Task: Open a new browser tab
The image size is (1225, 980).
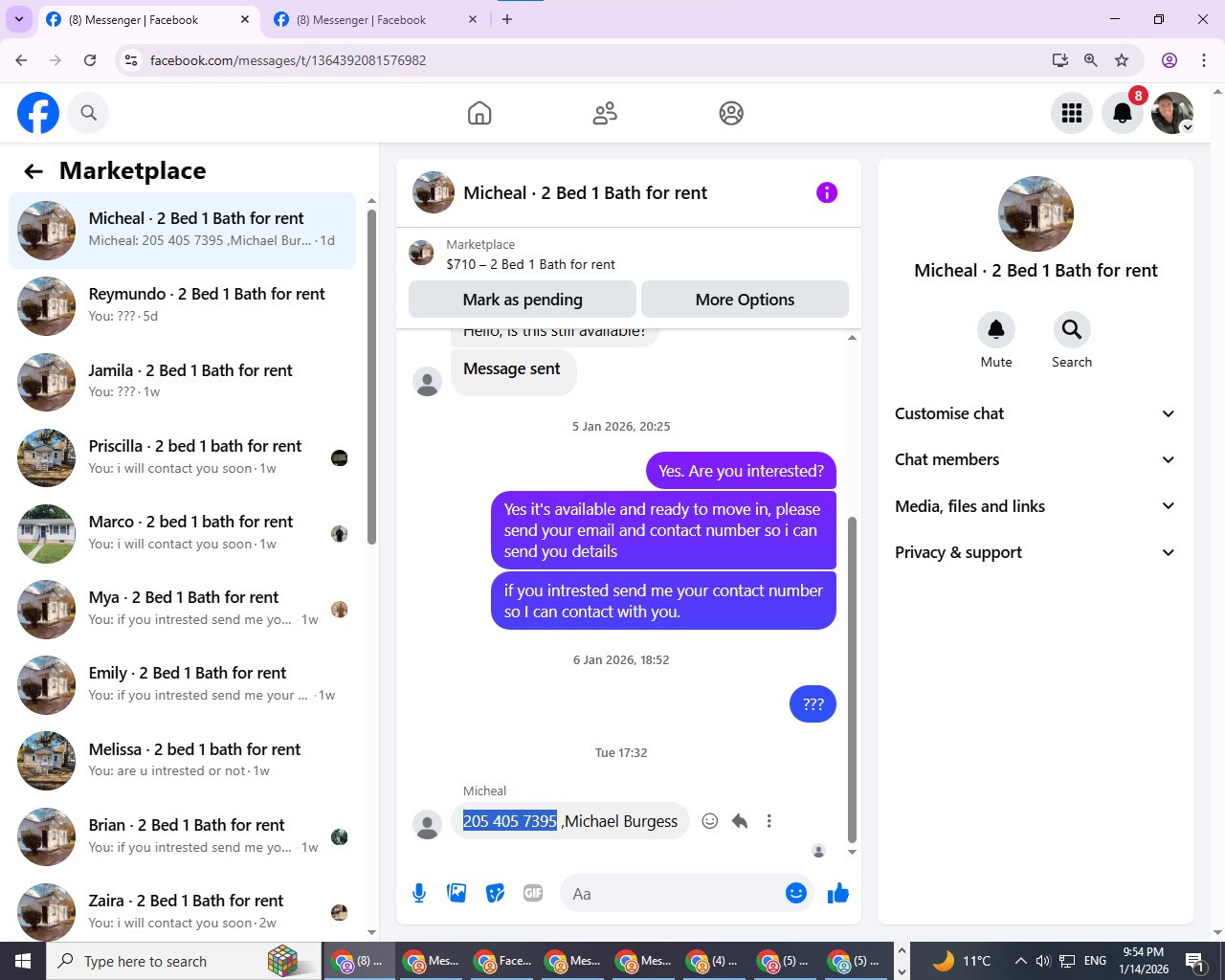Action: [507, 19]
